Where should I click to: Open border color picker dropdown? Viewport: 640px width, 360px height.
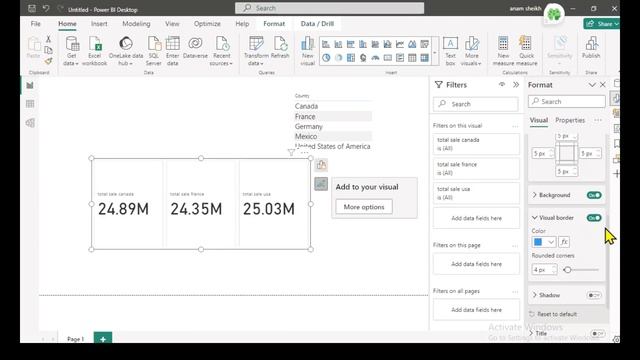click(551, 242)
